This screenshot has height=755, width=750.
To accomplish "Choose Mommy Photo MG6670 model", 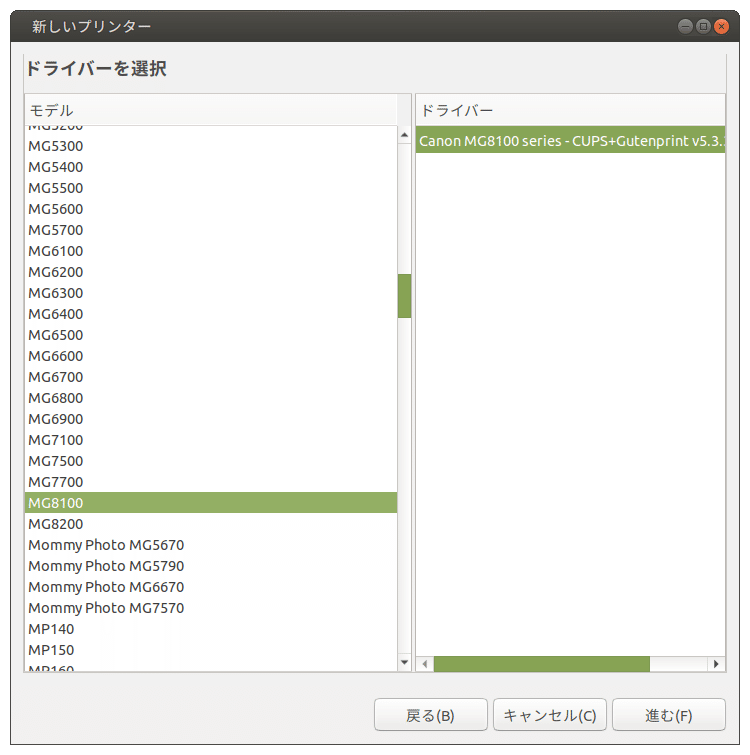I will (211, 587).
